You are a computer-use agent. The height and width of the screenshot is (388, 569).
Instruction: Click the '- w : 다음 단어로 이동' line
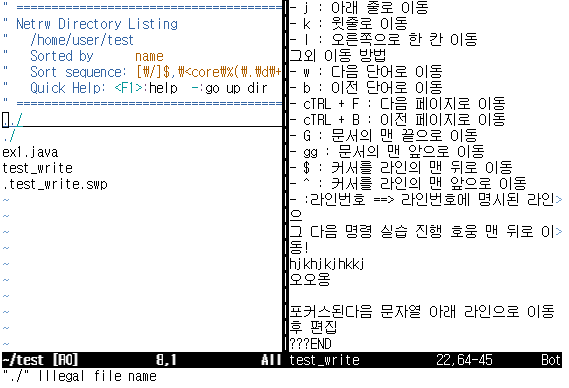(366, 72)
